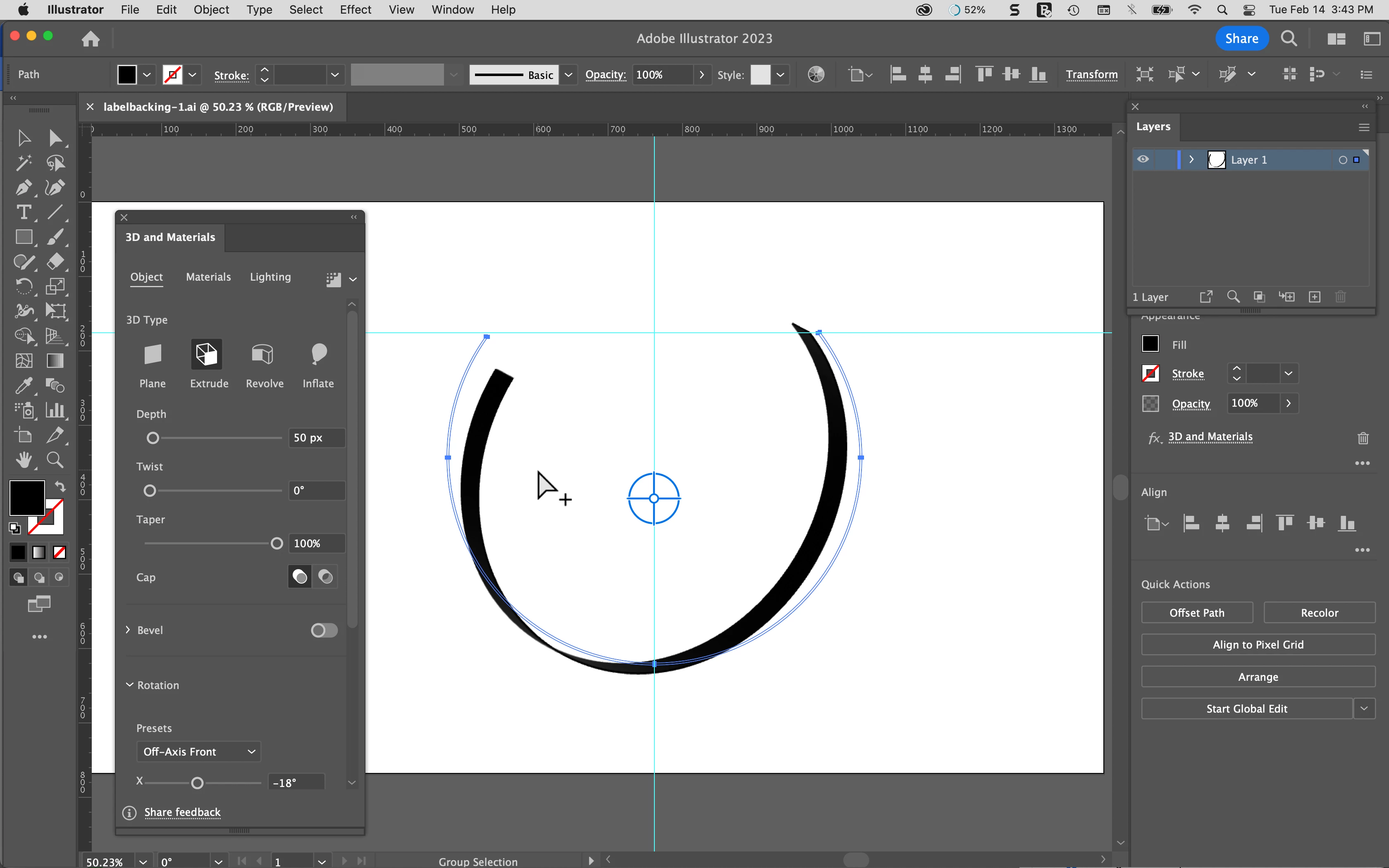Select the Pen tool
The width and height of the screenshot is (1389, 868).
(23, 188)
